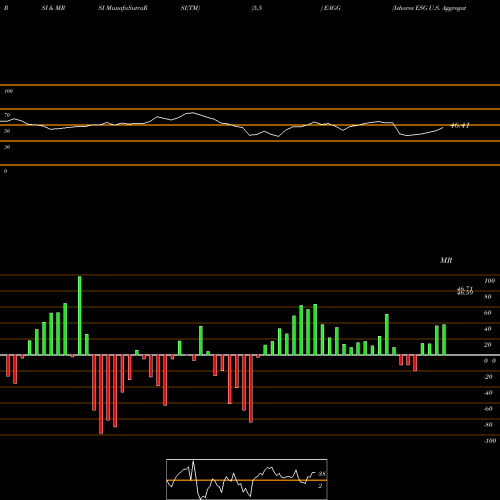This screenshot has width=500, height=500.
Task: Click the tallest green MR histogram bar
Action: [80, 315]
